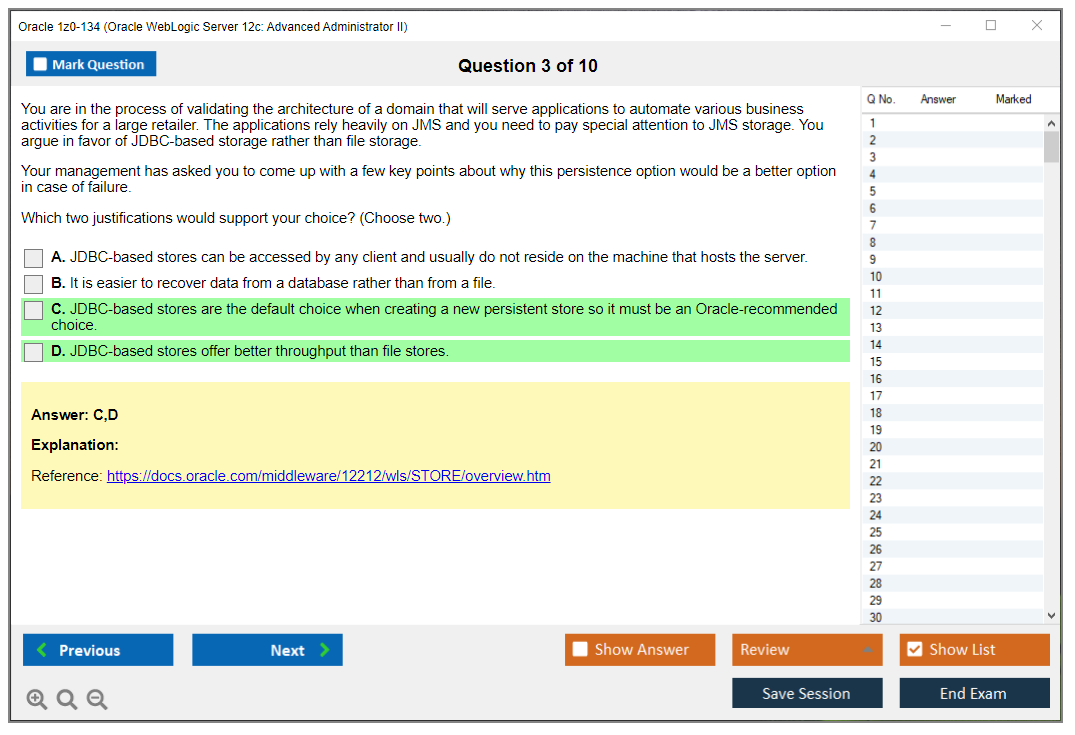Image resolution: width=1075 pixels, height=735 pixels.
Task: Select question 10 in the list
Action: (x=952, y=276)
